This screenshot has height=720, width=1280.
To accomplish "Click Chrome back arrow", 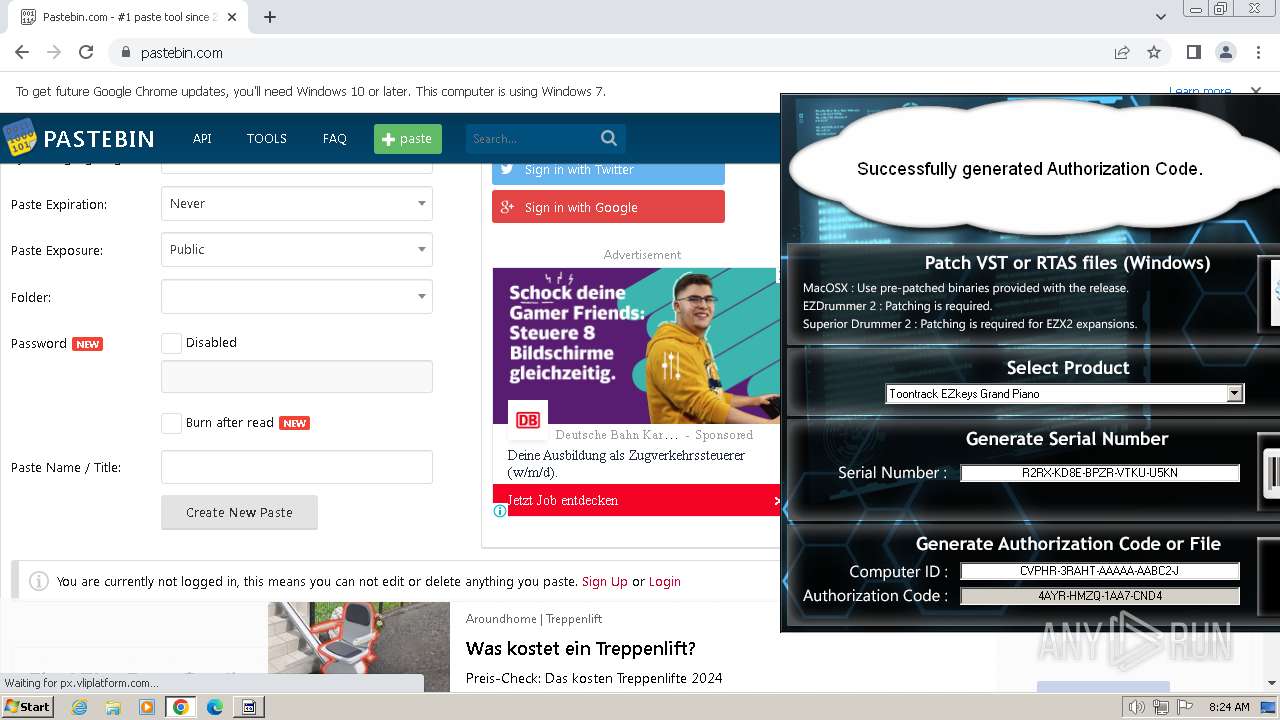I will (22, 52).
